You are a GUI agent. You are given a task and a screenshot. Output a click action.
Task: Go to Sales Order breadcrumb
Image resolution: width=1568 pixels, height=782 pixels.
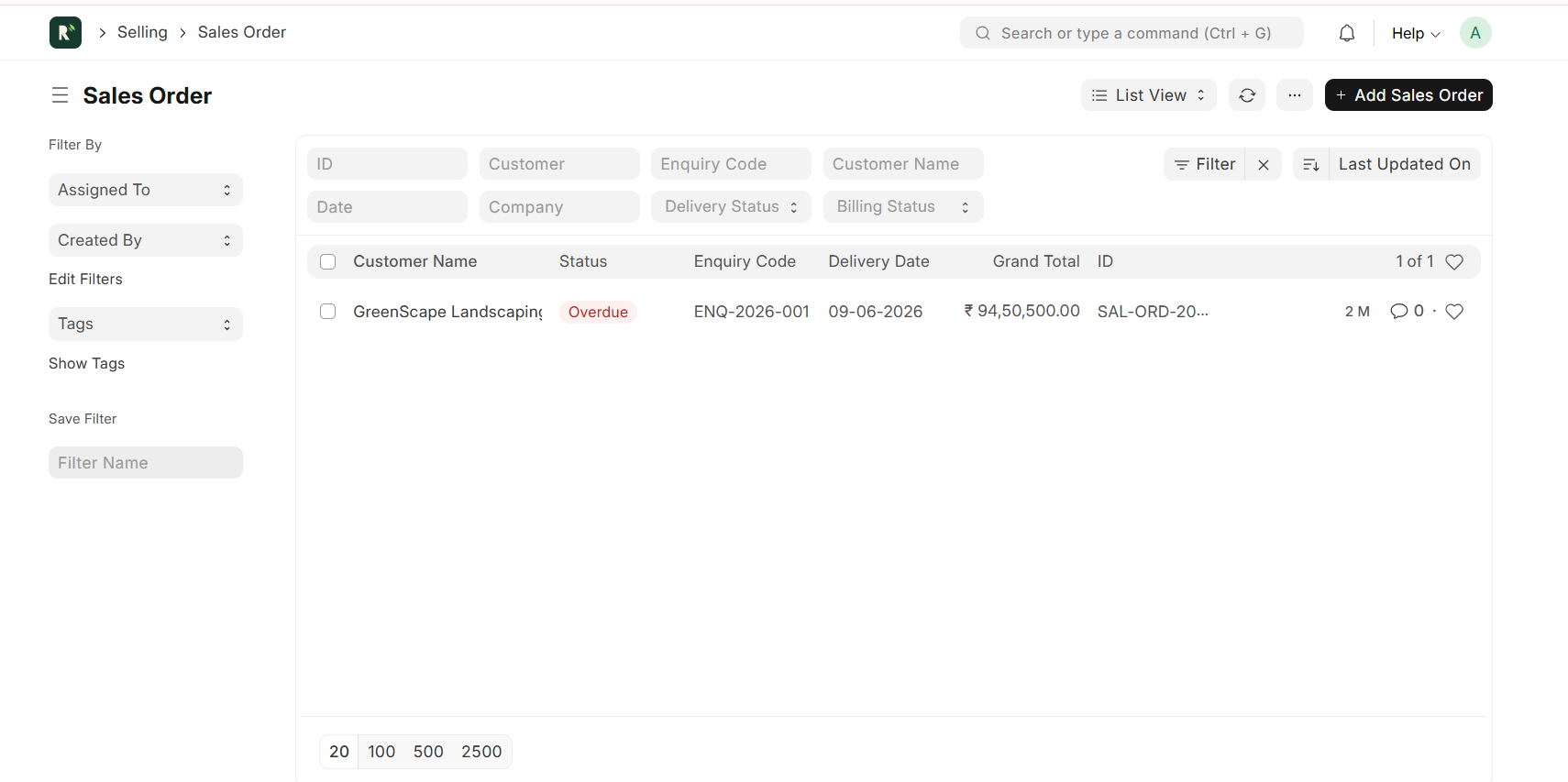242,32
